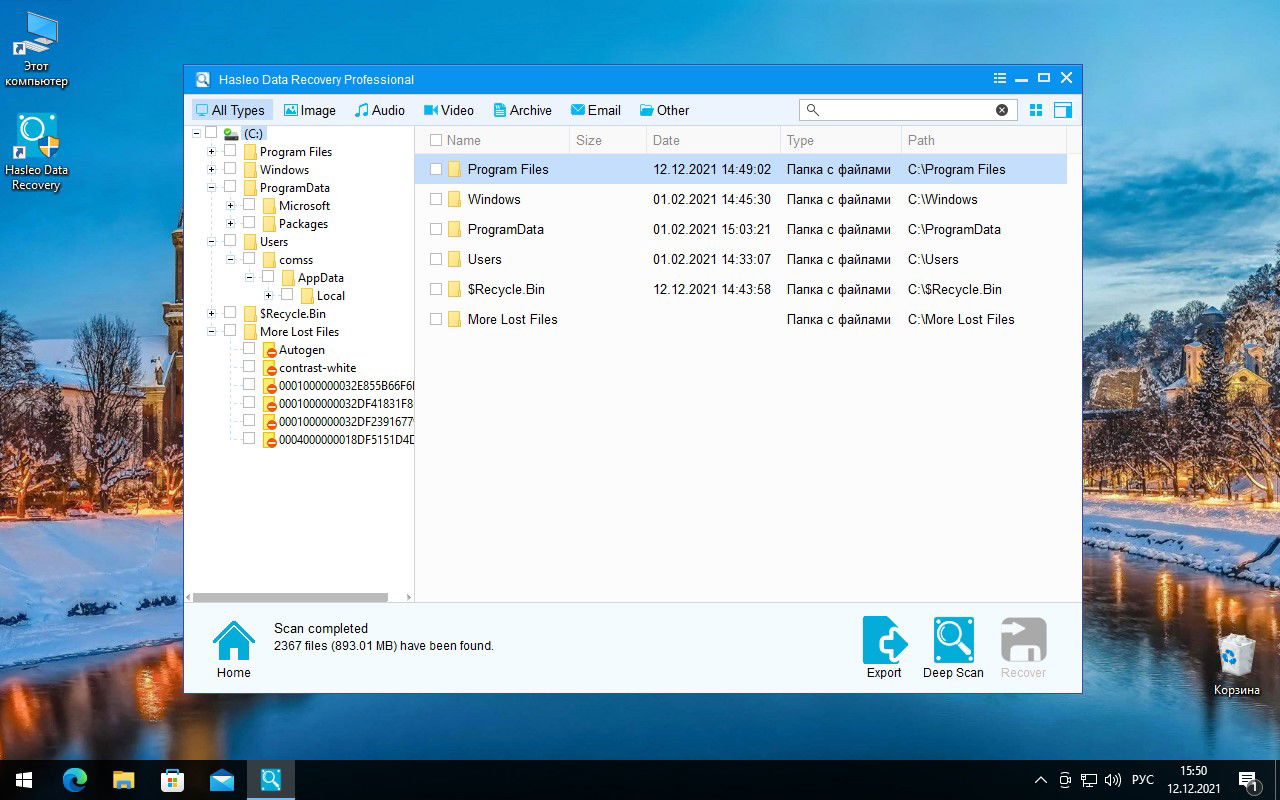Expand Local node in tree
1280x800 pixels.
pyautogui.click(x=268, y=296)
